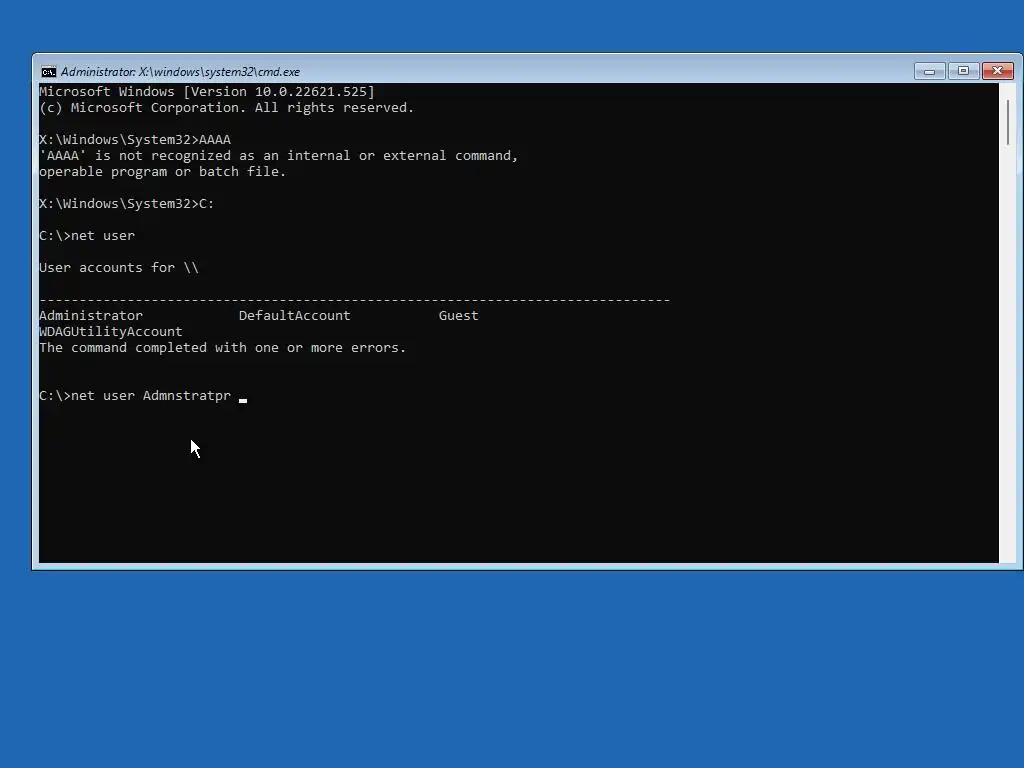1024x768 pixels.
Task: Click the "DefaultAccount" account name
Action: coord(295,315)
